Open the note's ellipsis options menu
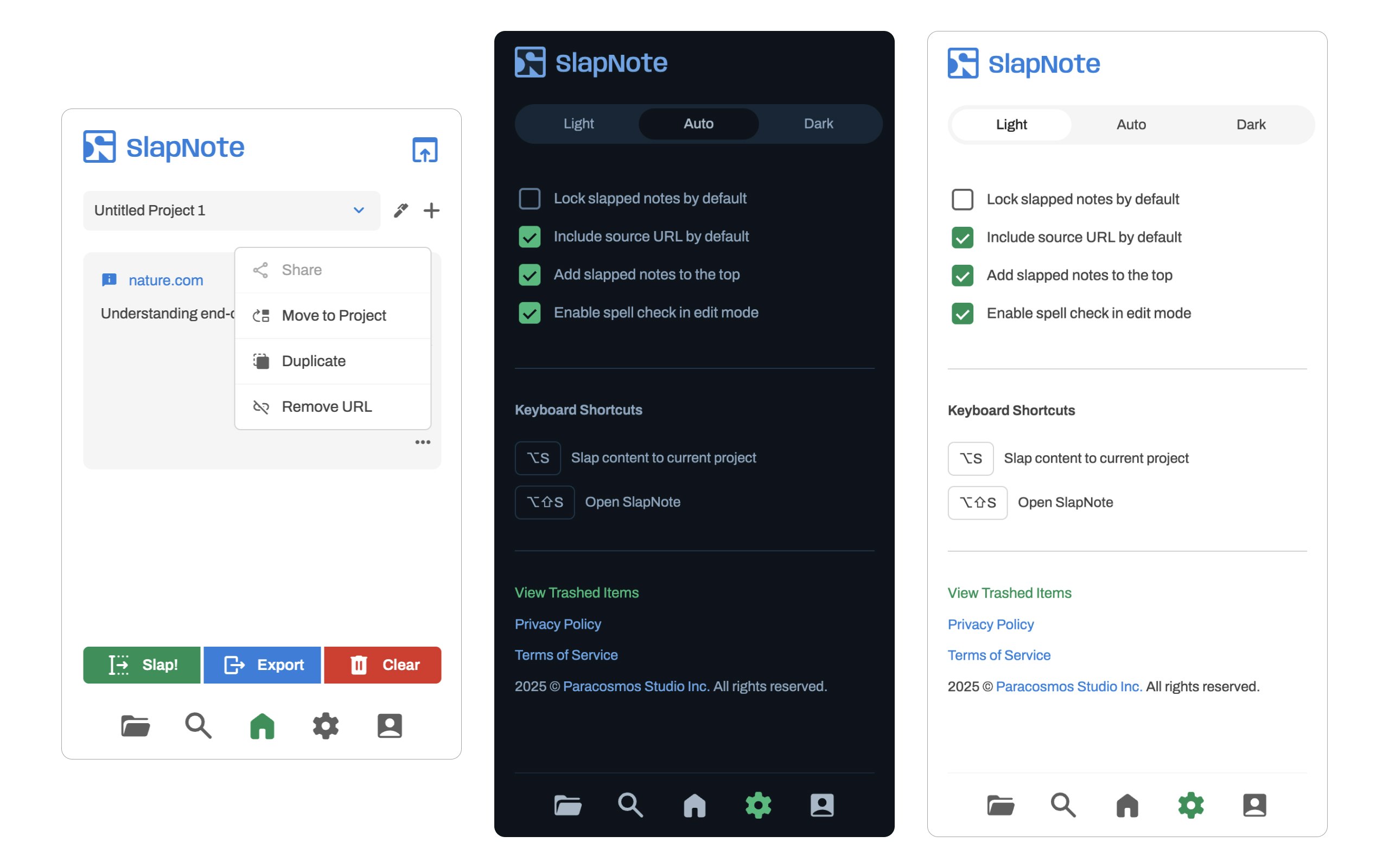Viewport: 1389px width, 868px height. click(x=423, y=442)
